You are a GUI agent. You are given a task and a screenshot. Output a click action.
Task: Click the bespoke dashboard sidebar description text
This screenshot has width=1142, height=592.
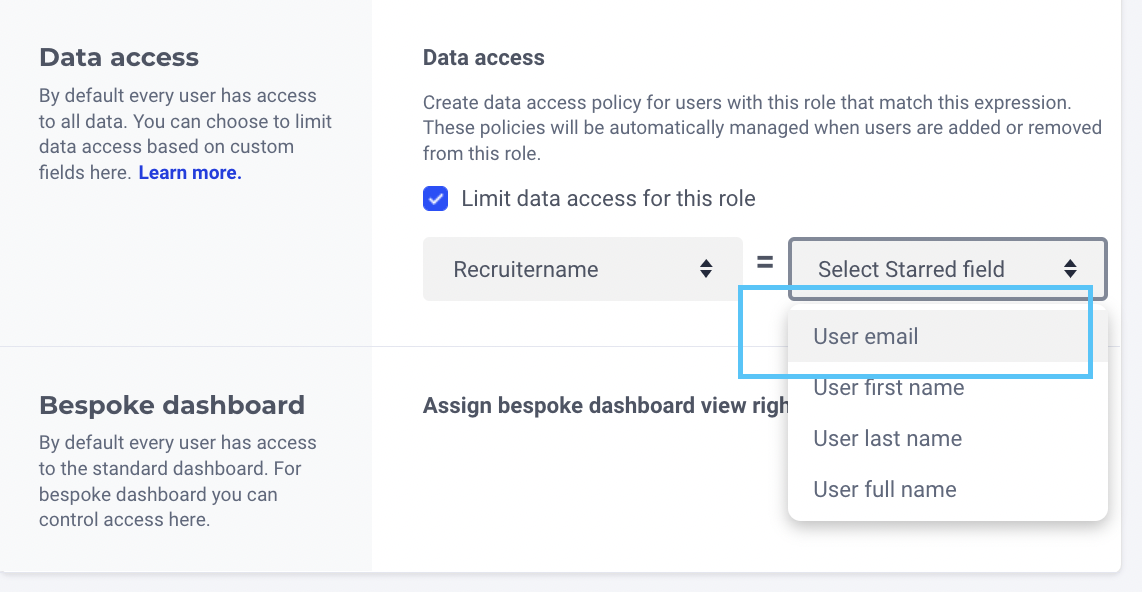point(178,481)
